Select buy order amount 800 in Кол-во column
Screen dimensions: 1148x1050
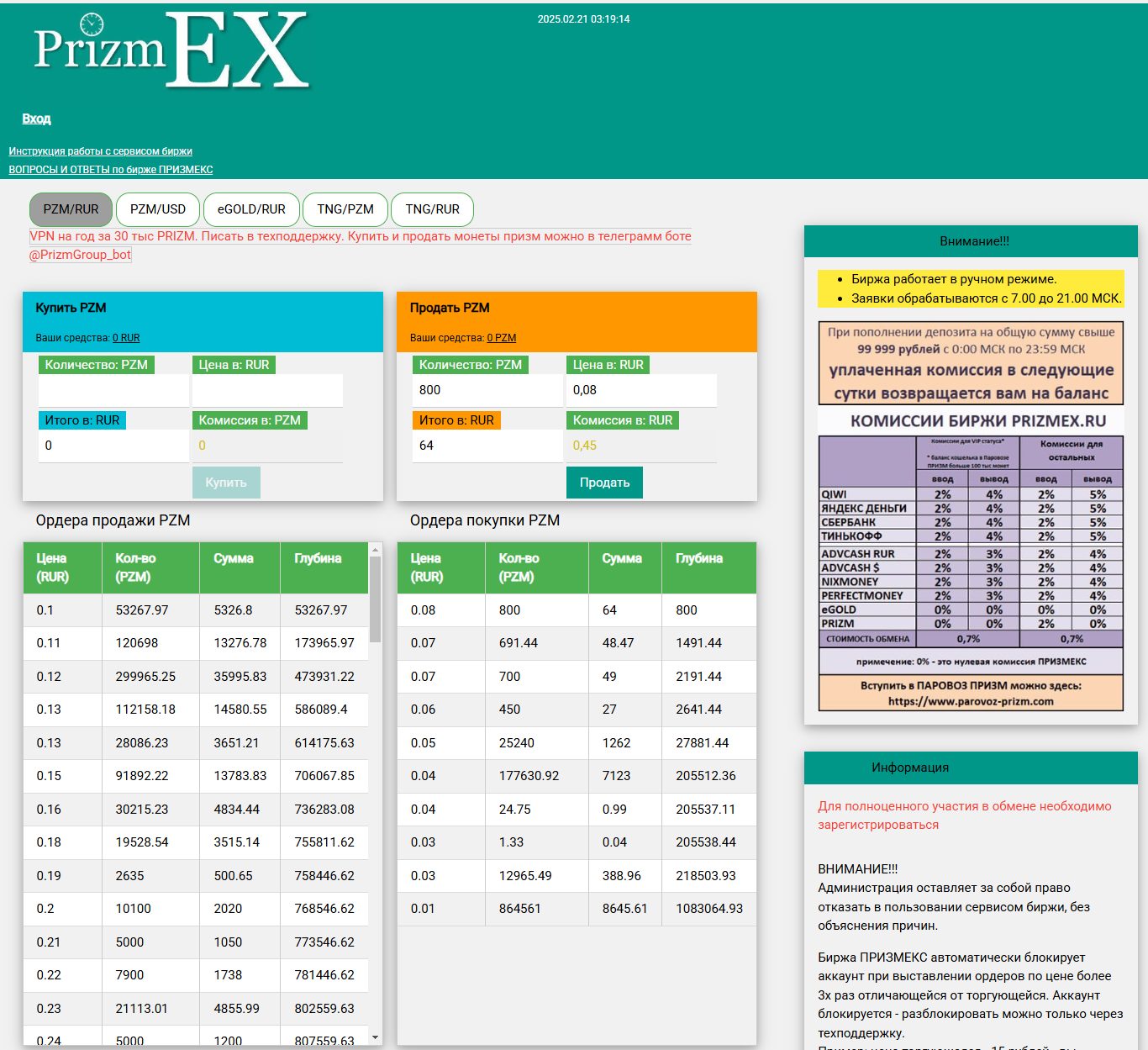[509, 610]
